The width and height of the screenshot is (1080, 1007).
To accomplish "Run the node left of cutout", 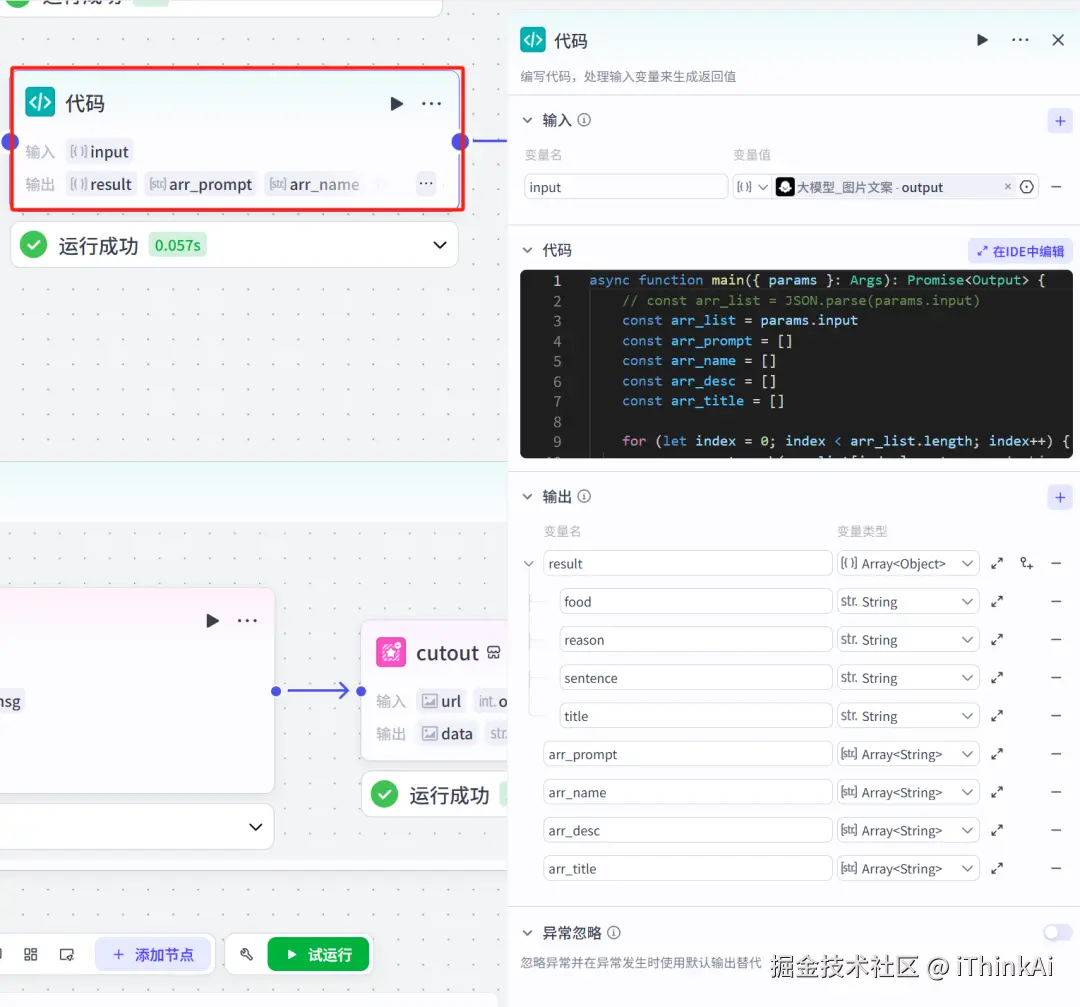I will point(212,621).
